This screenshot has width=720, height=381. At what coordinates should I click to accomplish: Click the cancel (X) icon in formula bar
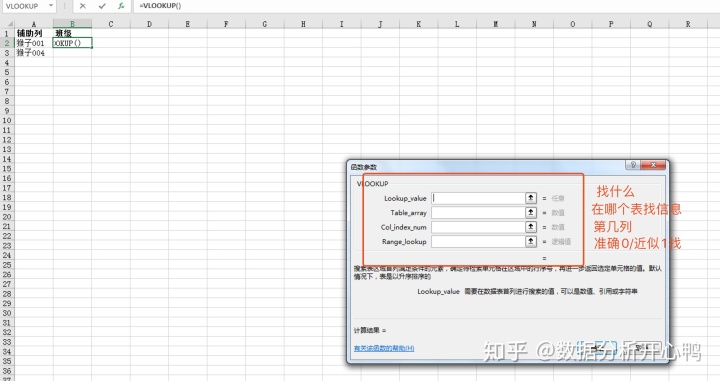coord(83,6)
